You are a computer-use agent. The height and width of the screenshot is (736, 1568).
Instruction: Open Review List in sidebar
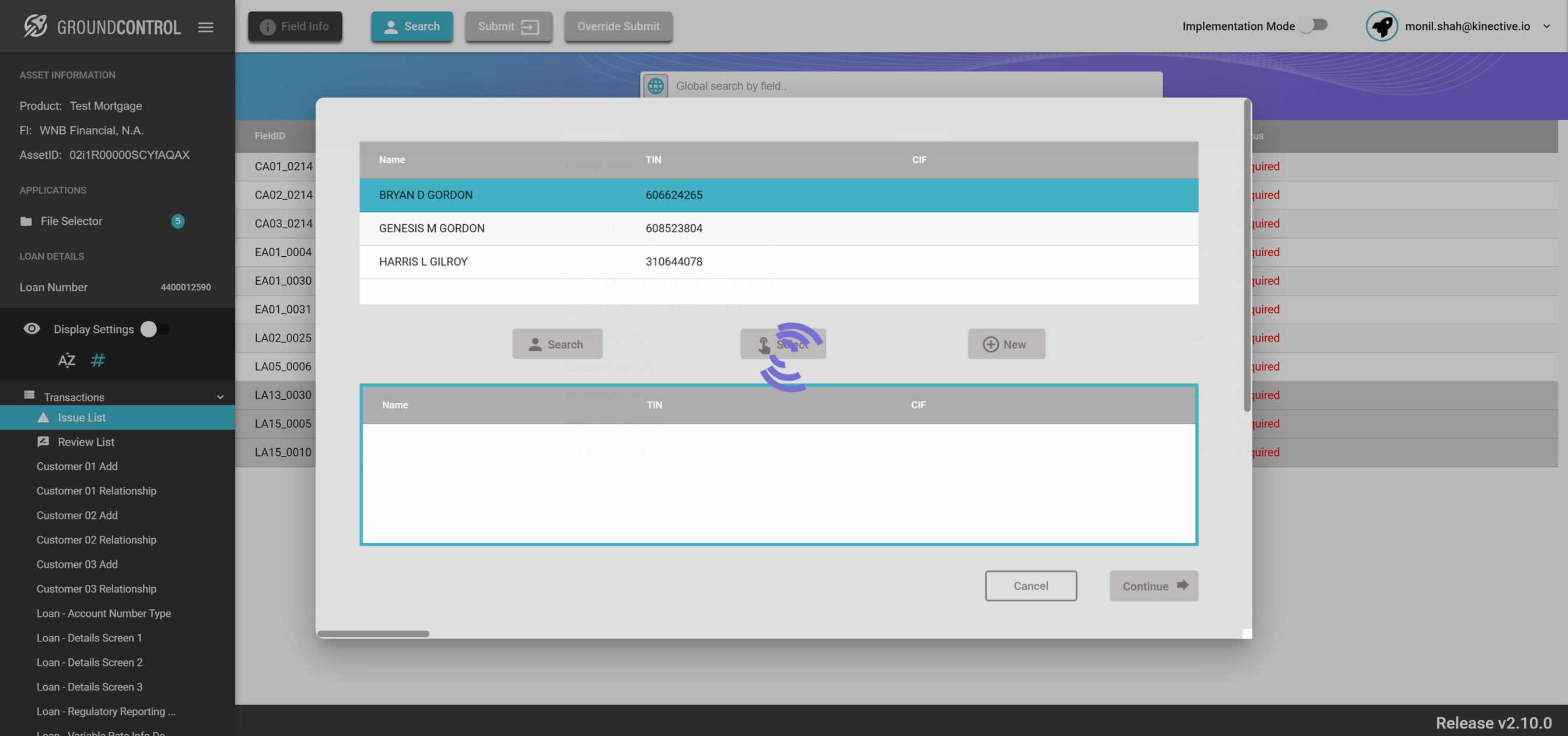click(x=86, y=442)
